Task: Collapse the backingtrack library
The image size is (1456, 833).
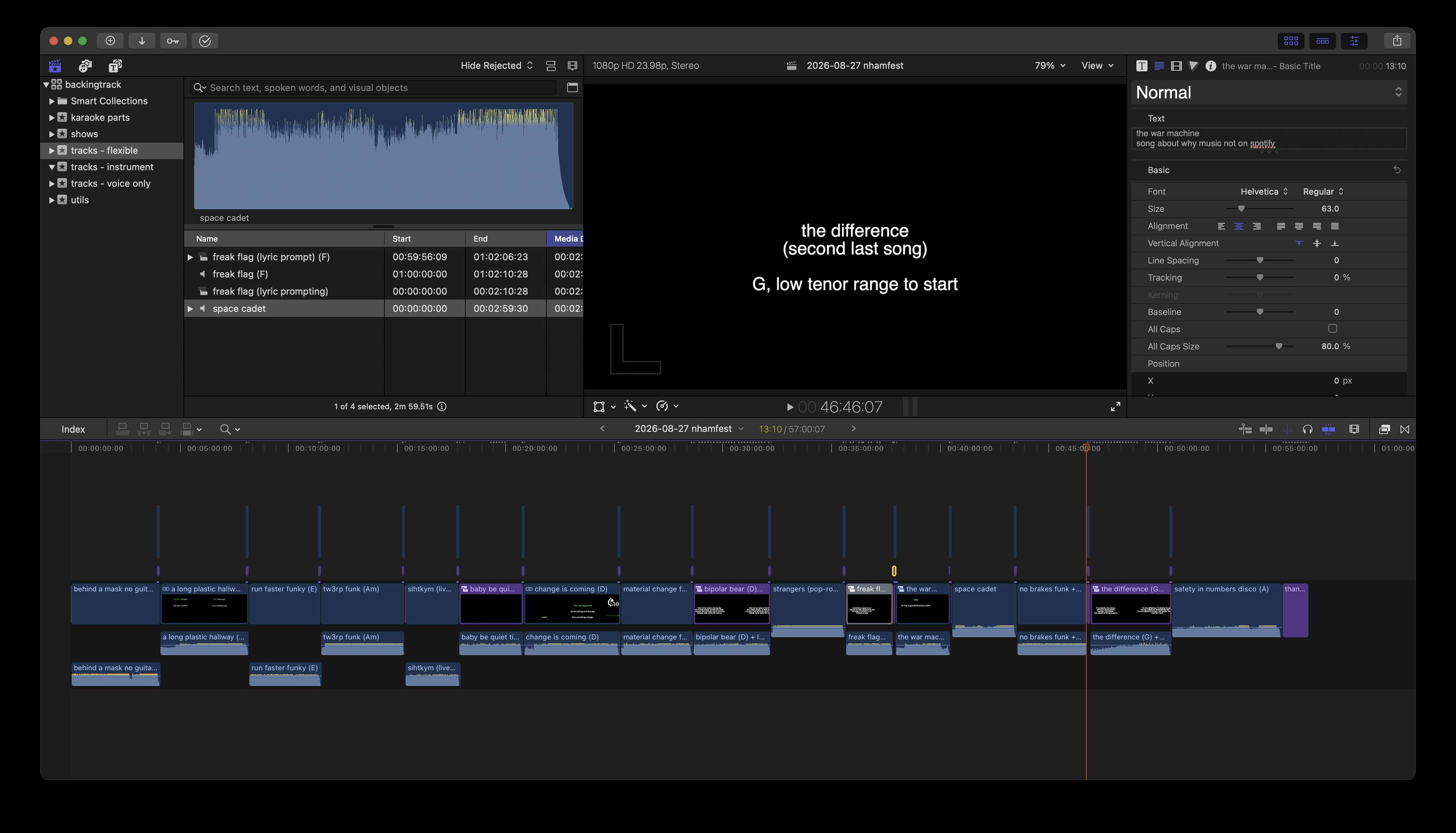Action: [46, 85]
